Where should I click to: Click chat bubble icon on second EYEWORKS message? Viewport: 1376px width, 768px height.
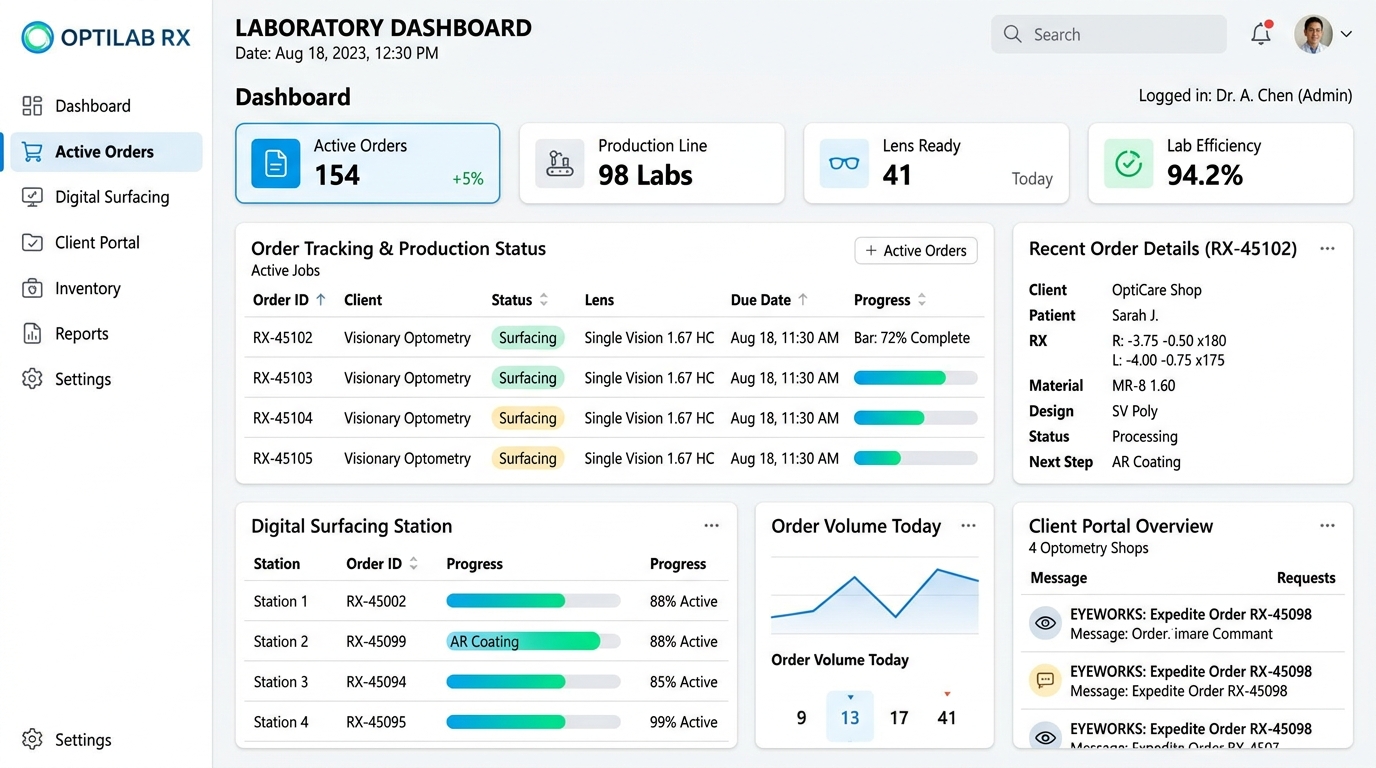1045,680
